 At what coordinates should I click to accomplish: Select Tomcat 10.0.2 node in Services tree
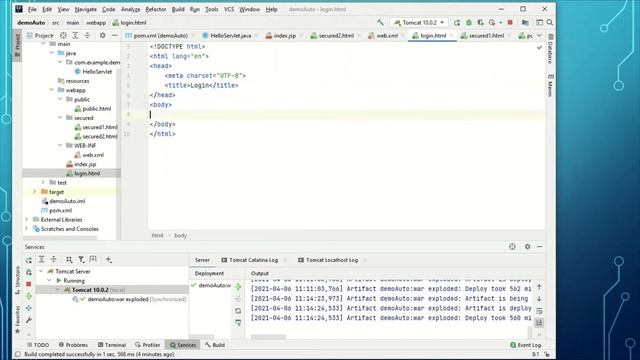(90, 290)
